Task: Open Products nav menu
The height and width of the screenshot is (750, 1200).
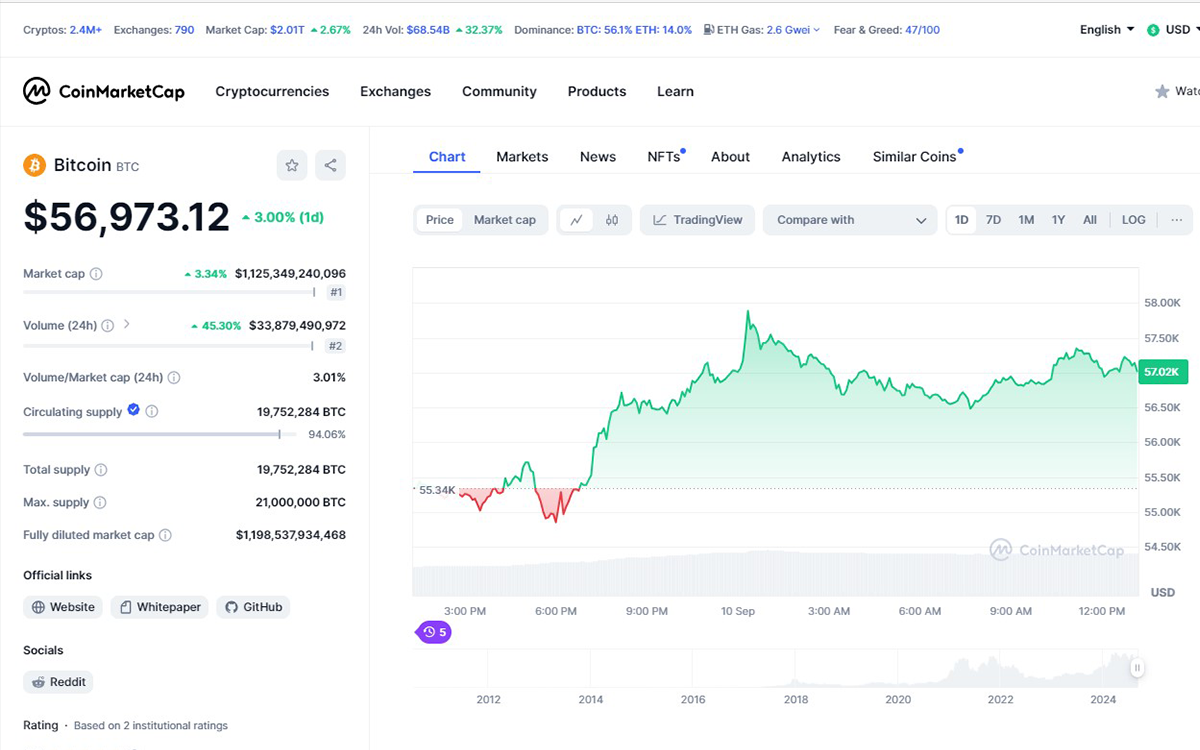Action: click(x=597, y=91)
